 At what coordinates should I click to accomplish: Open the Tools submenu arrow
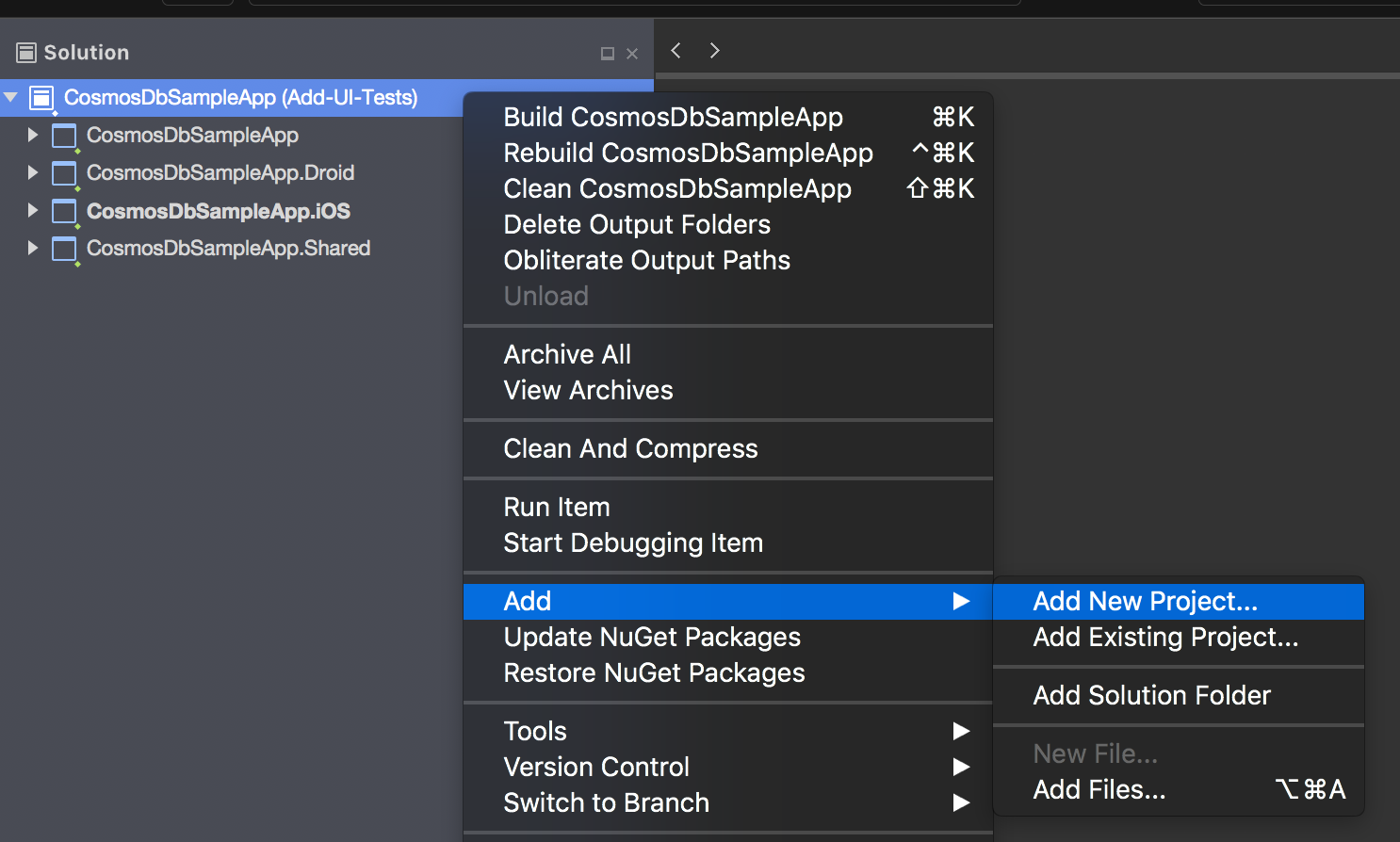(961, 731)
